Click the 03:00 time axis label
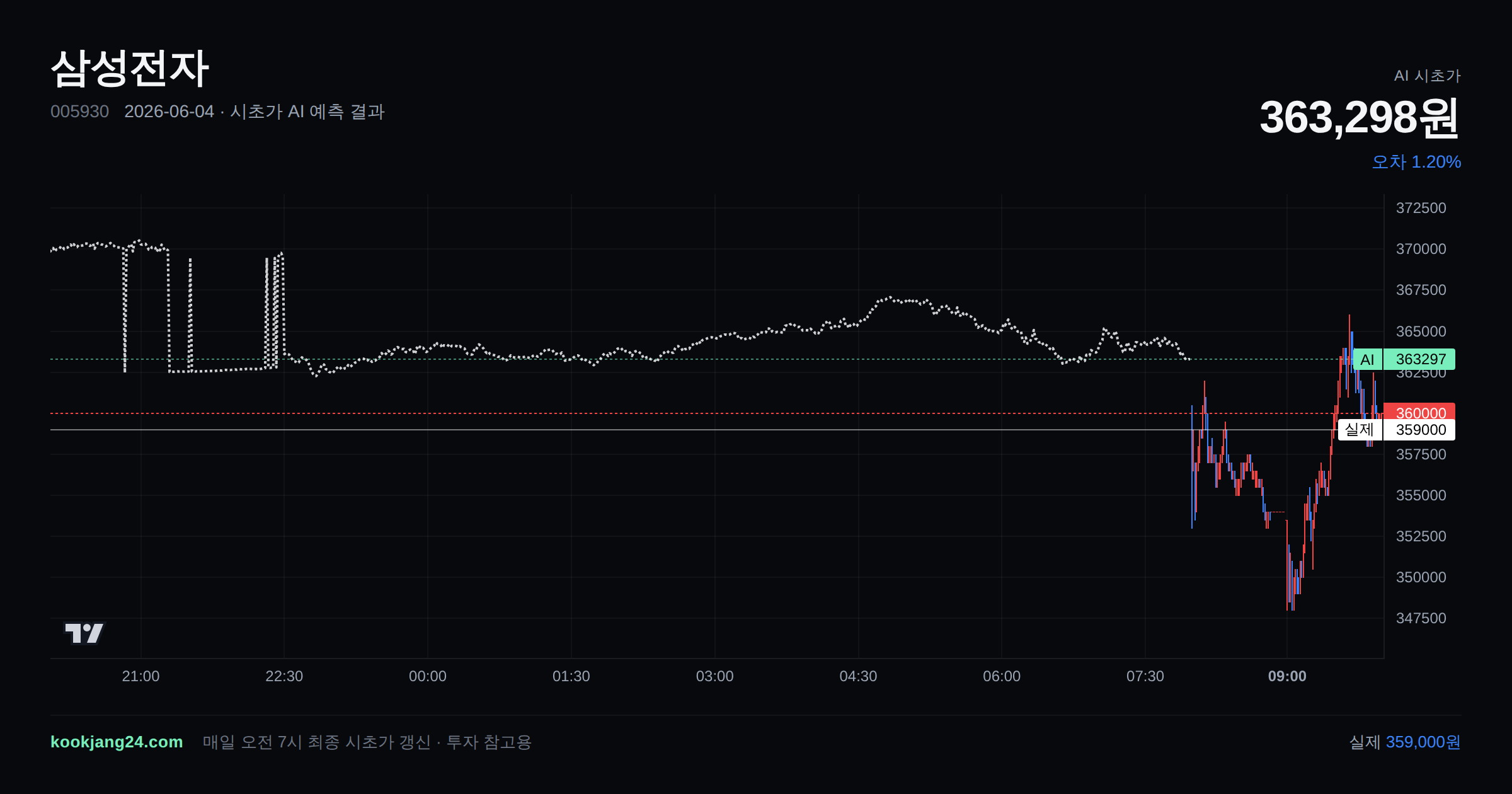 715,676
